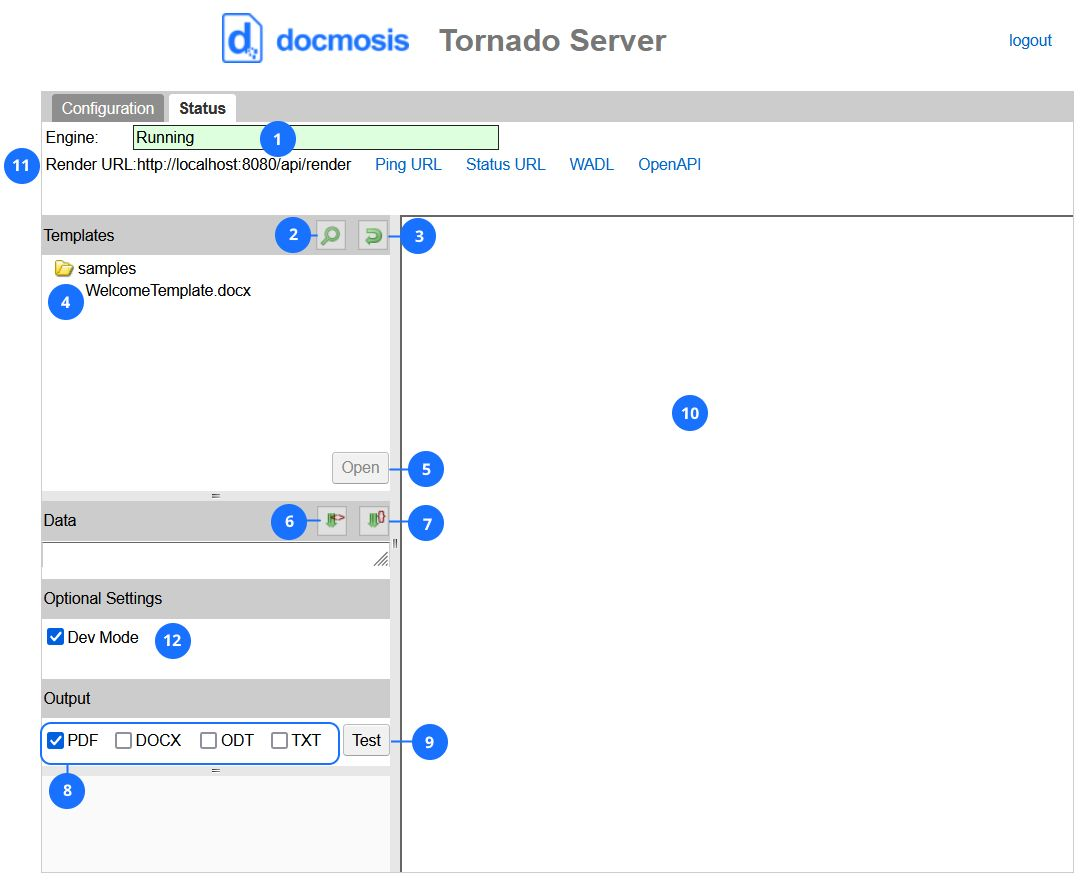Open the Ping URL link
1091x887 pixels.
coord(408,164)
